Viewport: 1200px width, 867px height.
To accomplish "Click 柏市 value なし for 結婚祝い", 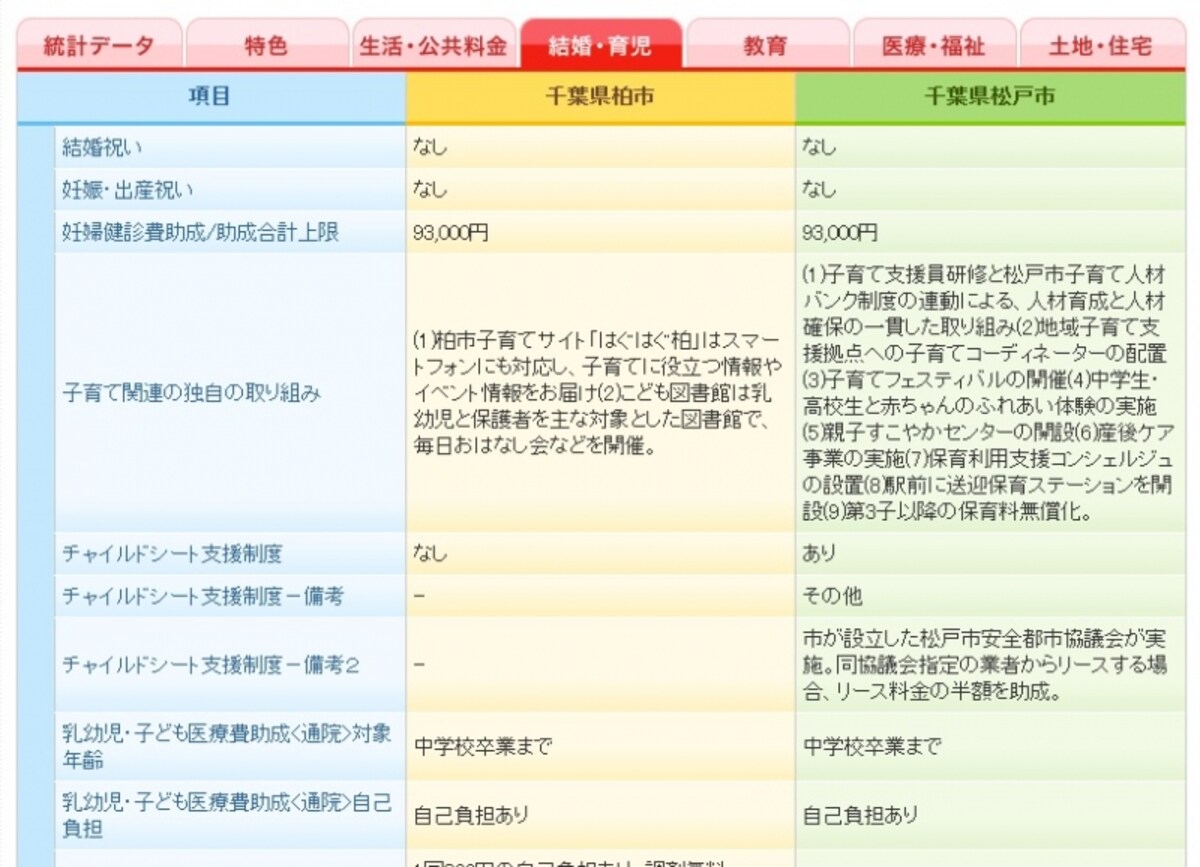I will tap(430, 147).
